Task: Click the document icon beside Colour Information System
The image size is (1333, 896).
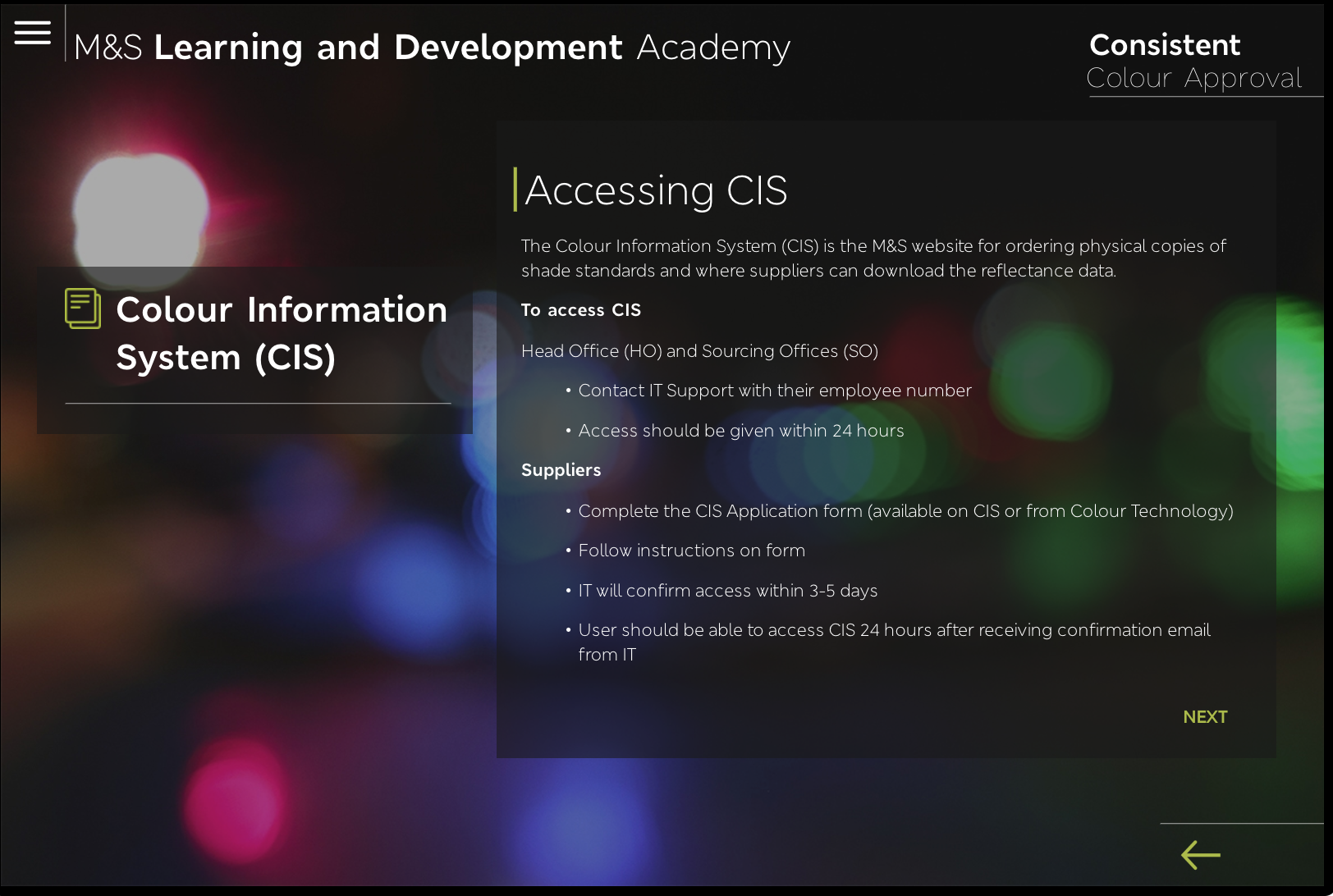Action: click(83, 309)
